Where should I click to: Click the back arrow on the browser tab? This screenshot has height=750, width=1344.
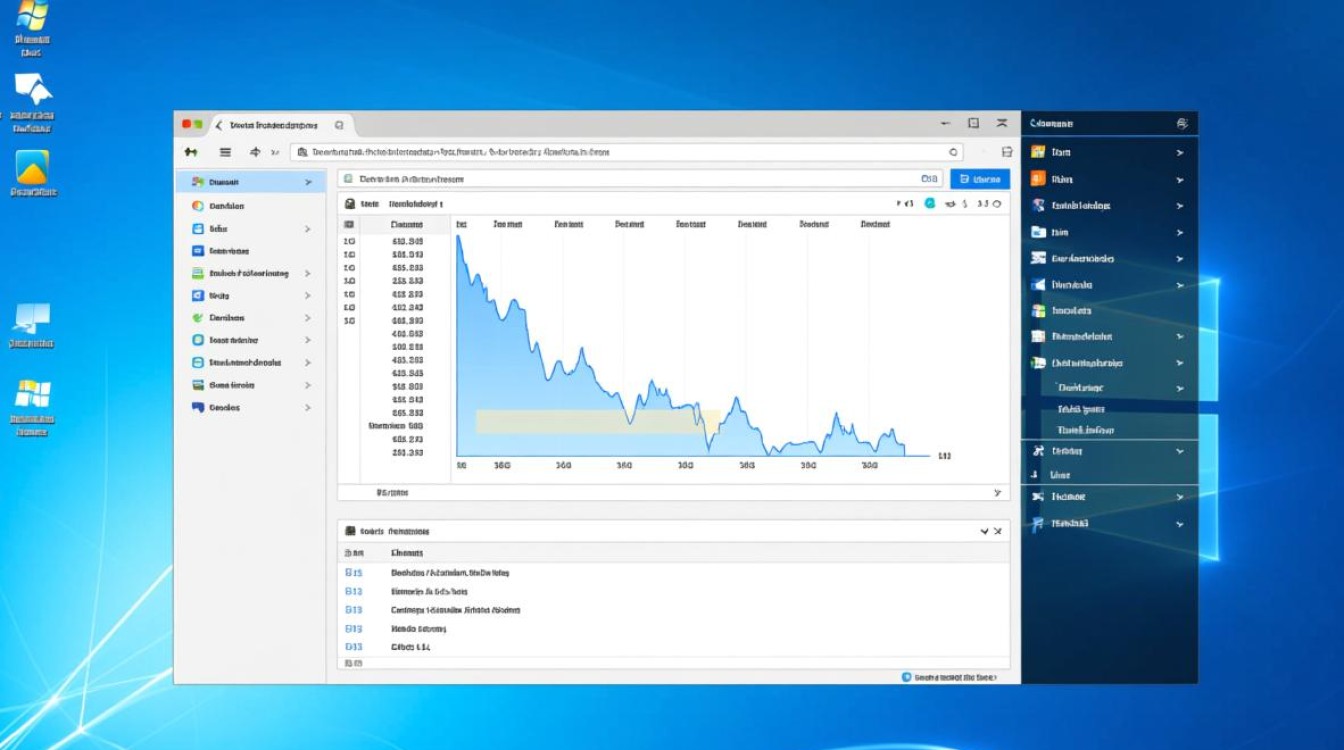point(219,125)
